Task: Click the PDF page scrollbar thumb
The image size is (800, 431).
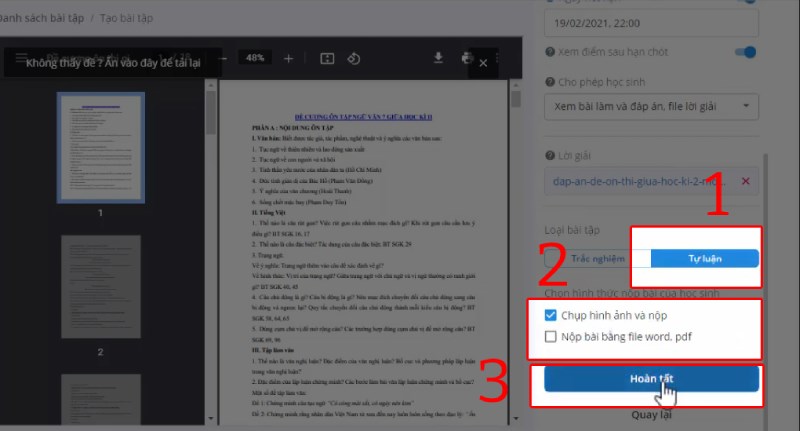Action: [x=516, y=99]
